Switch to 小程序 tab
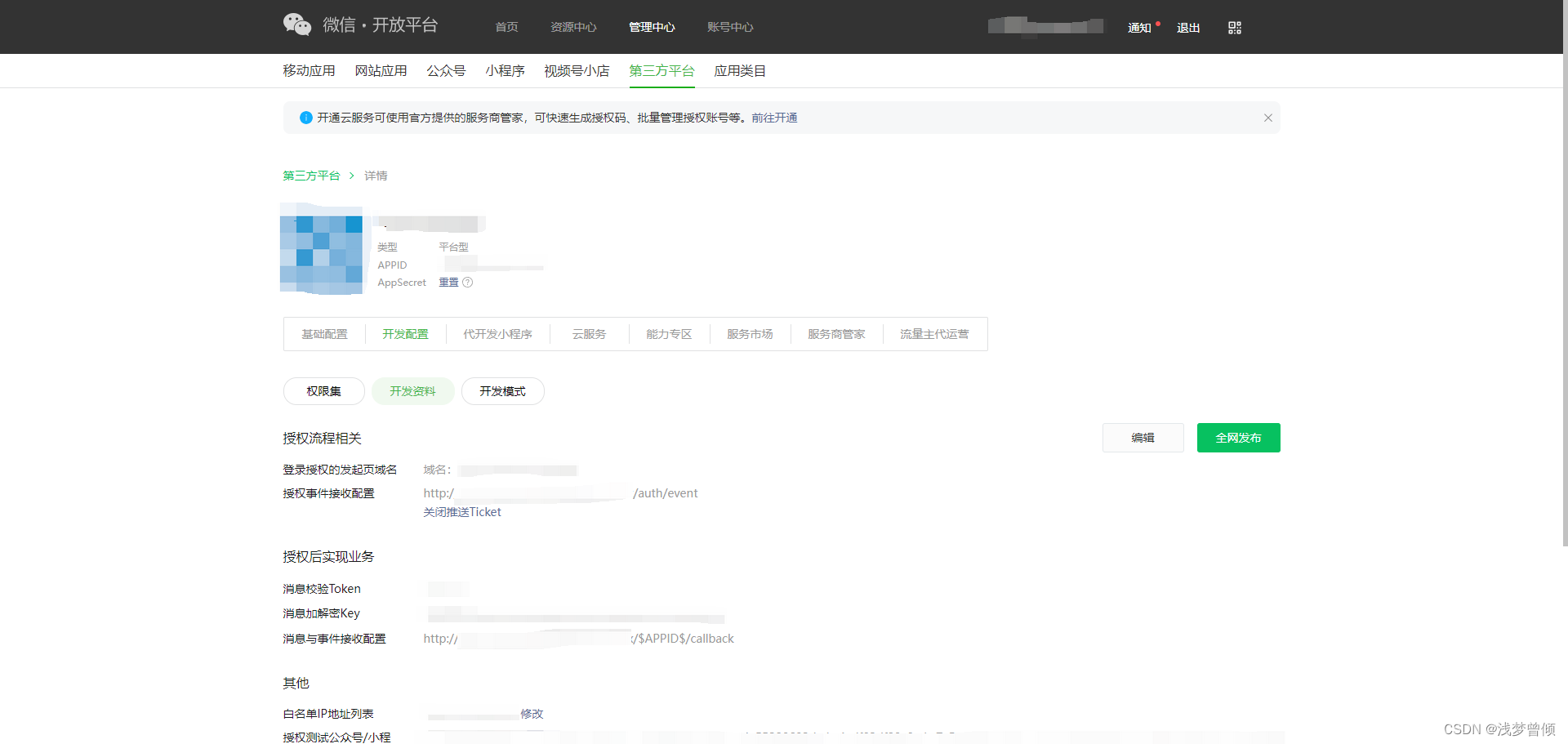 (x=505, y=71)
